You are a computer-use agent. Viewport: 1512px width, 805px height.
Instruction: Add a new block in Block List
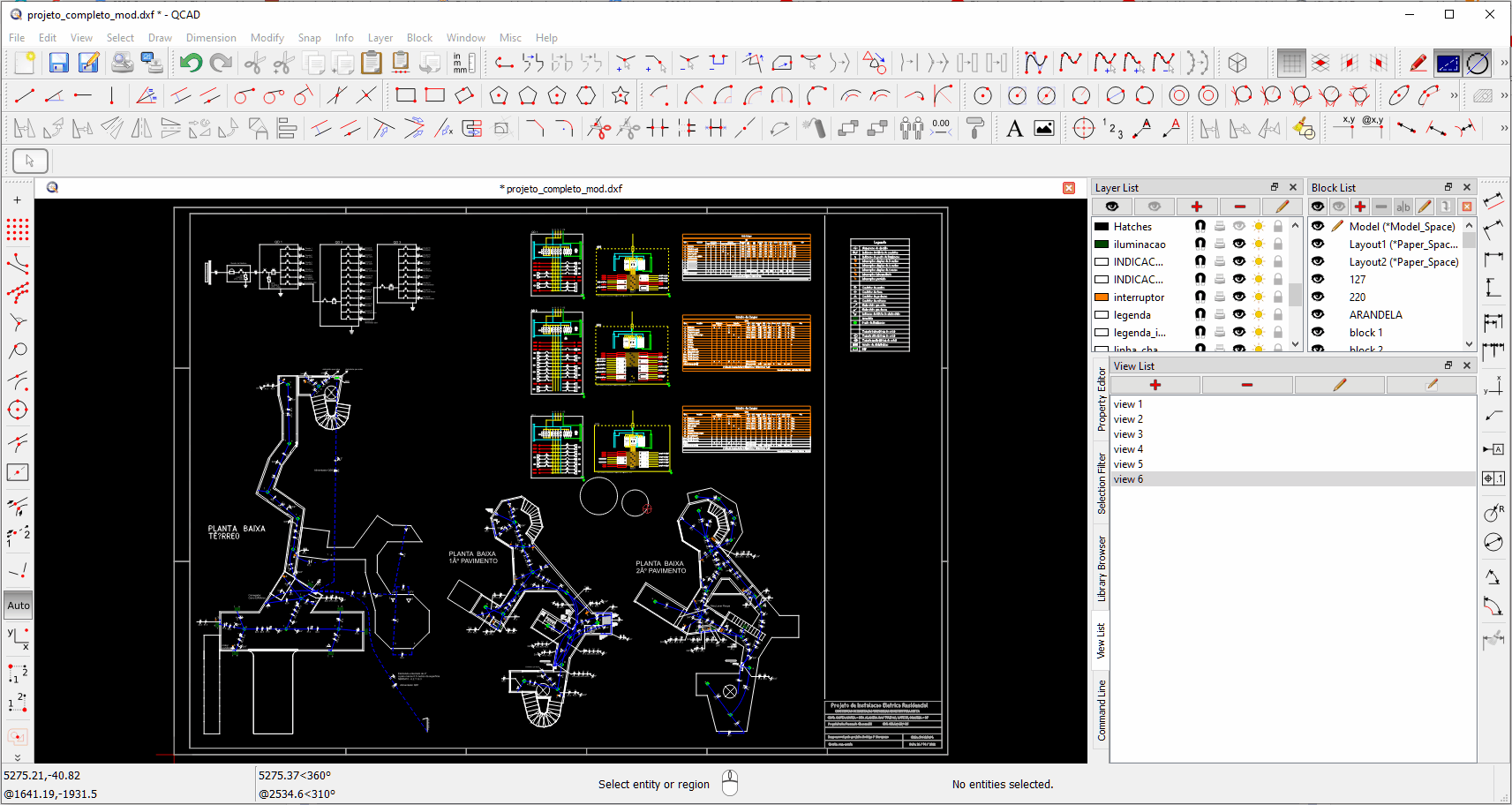1360,207
